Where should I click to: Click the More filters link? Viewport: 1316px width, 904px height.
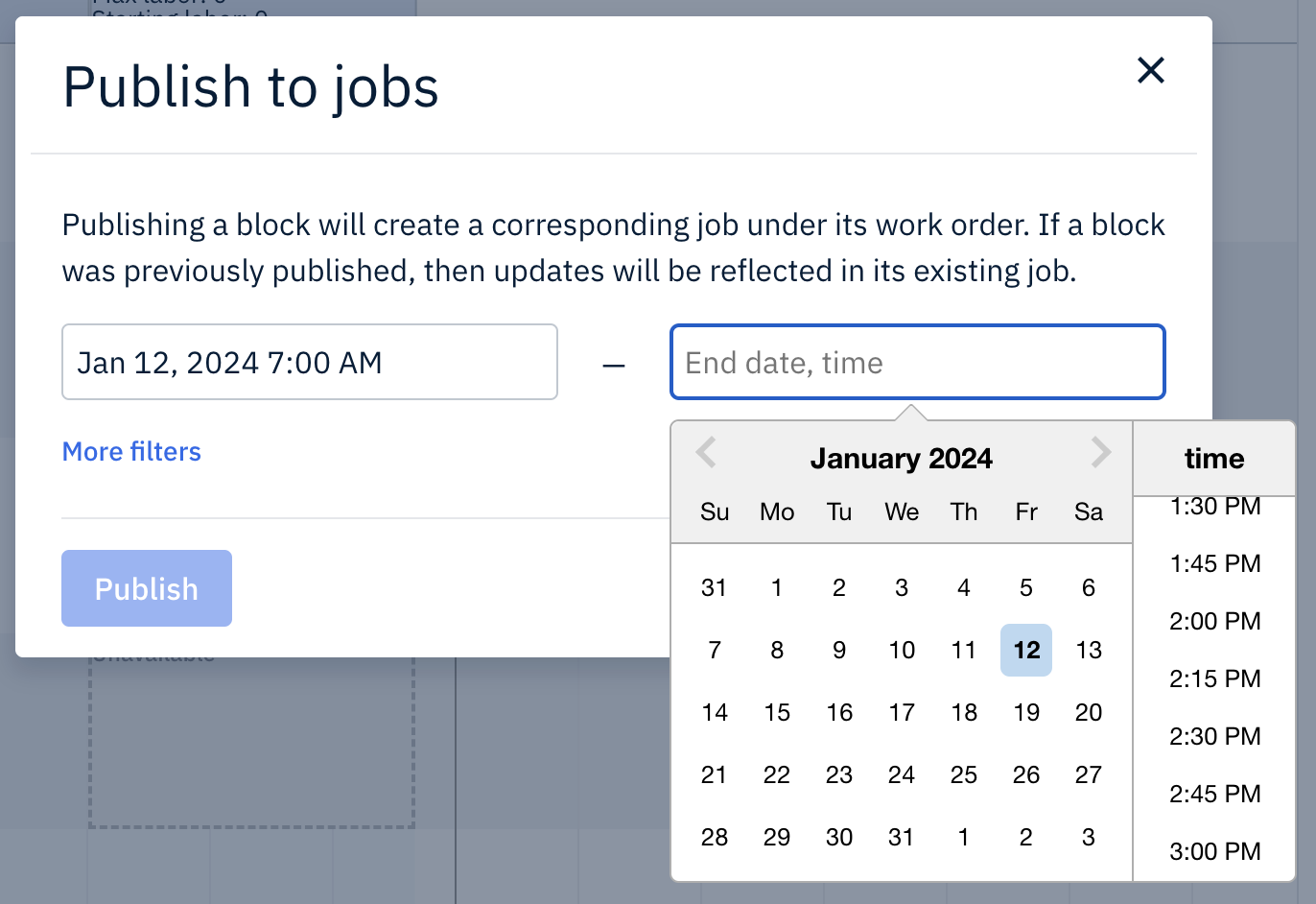click(x=131, y=452)
